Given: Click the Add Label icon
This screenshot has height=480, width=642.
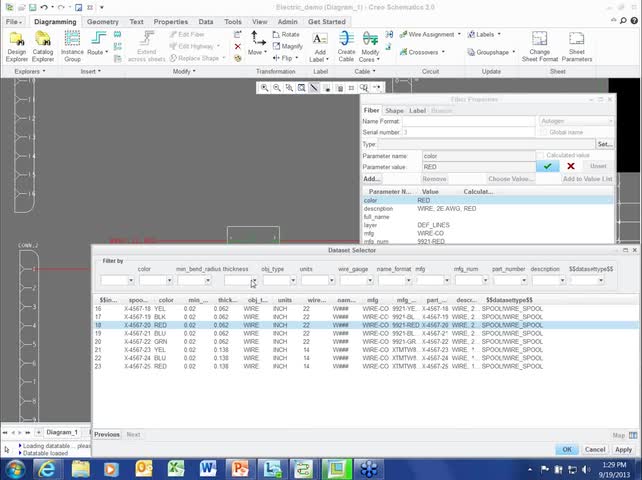Looking at the screenshot, I should pyautogui.click(x=320, y=40).
